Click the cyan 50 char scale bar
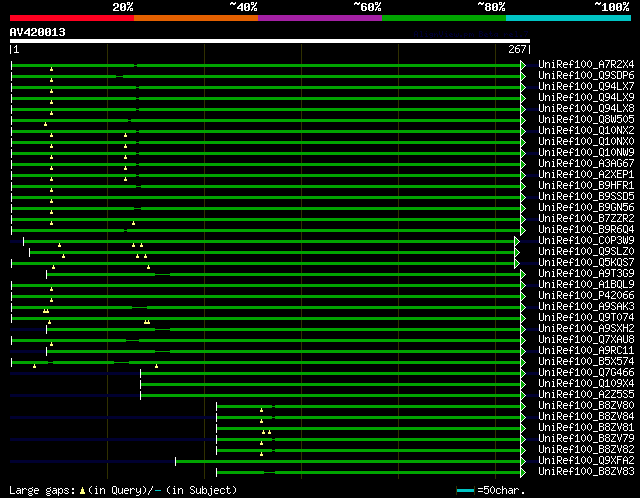 click(x=465, y=491)
